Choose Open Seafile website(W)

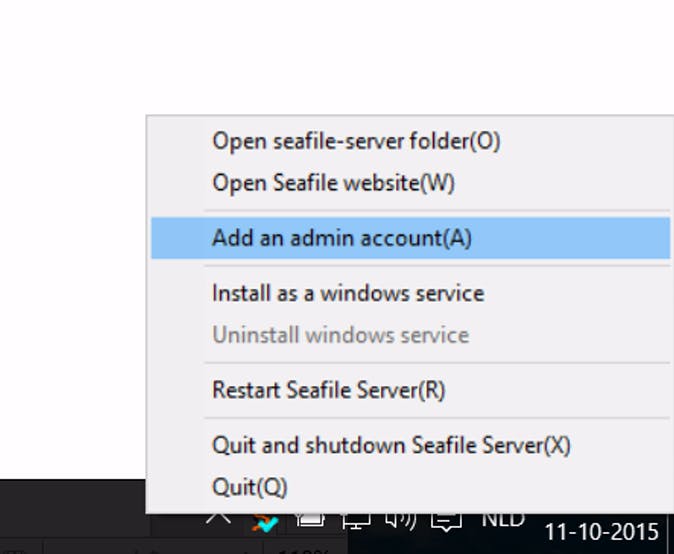click(x=333, y=184)
